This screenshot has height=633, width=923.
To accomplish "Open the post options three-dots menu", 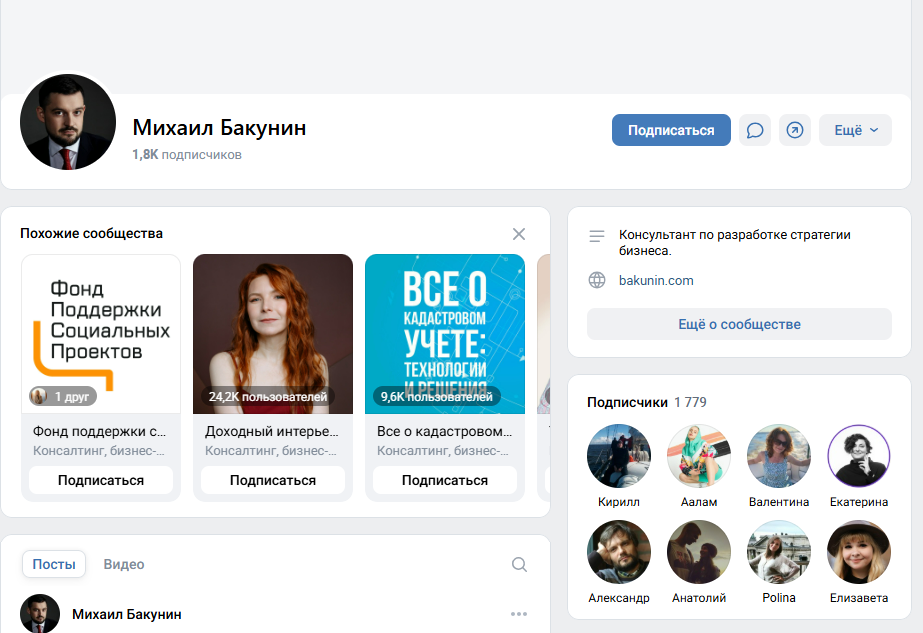I will (x=519, y=614).
